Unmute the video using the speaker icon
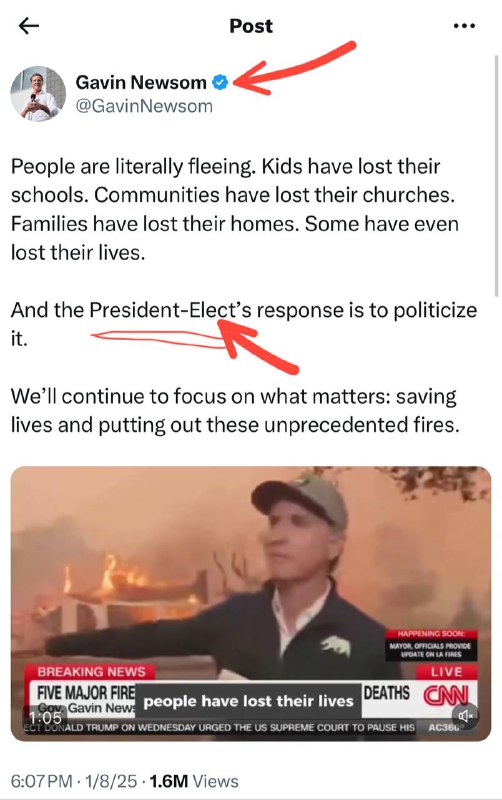 click(465, 716)
